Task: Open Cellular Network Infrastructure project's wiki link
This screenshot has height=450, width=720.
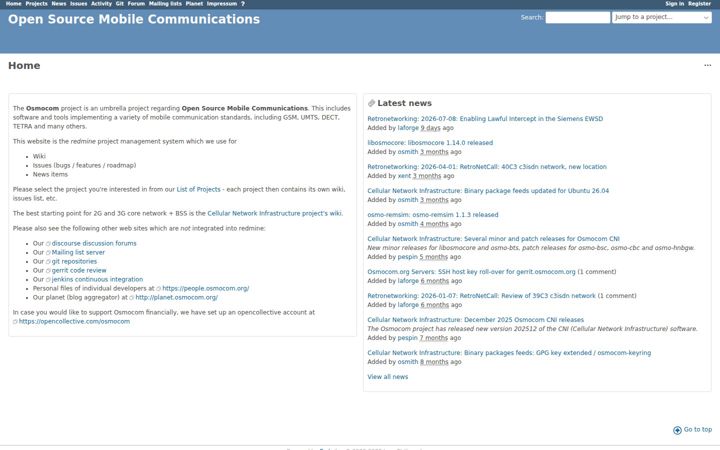Action: (x=275, y=213)
